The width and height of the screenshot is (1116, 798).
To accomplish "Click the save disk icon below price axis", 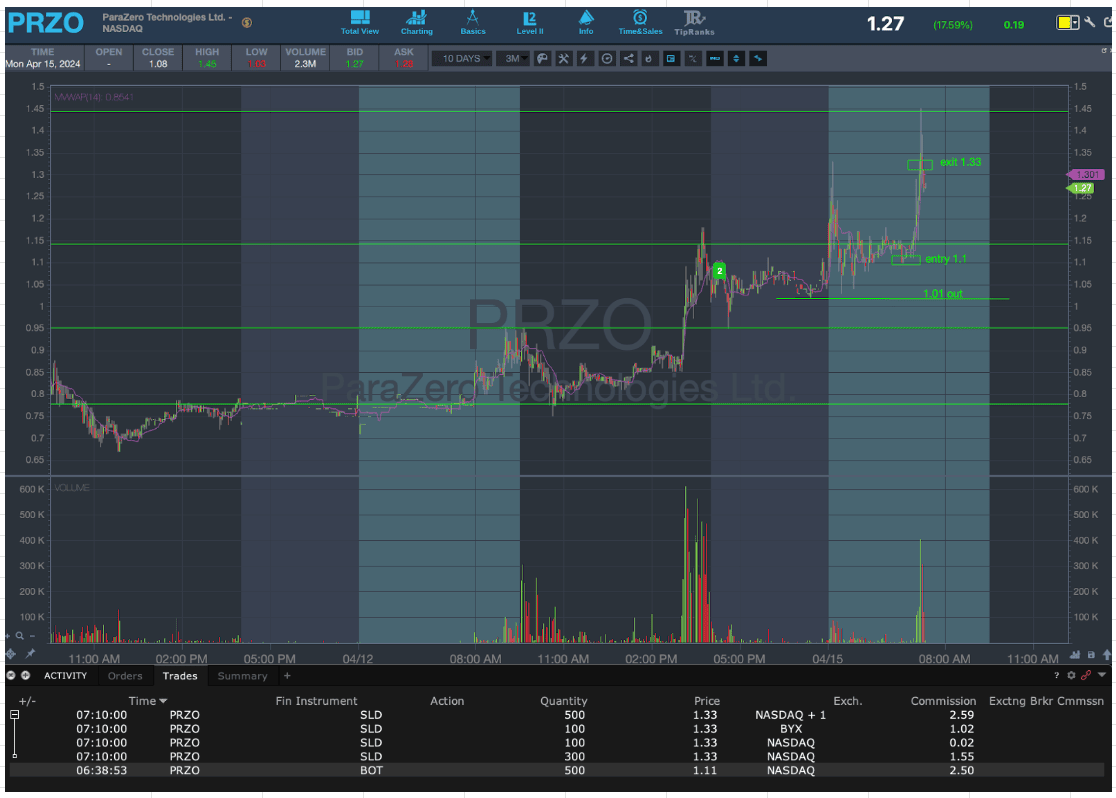I will click(1091, 654).
